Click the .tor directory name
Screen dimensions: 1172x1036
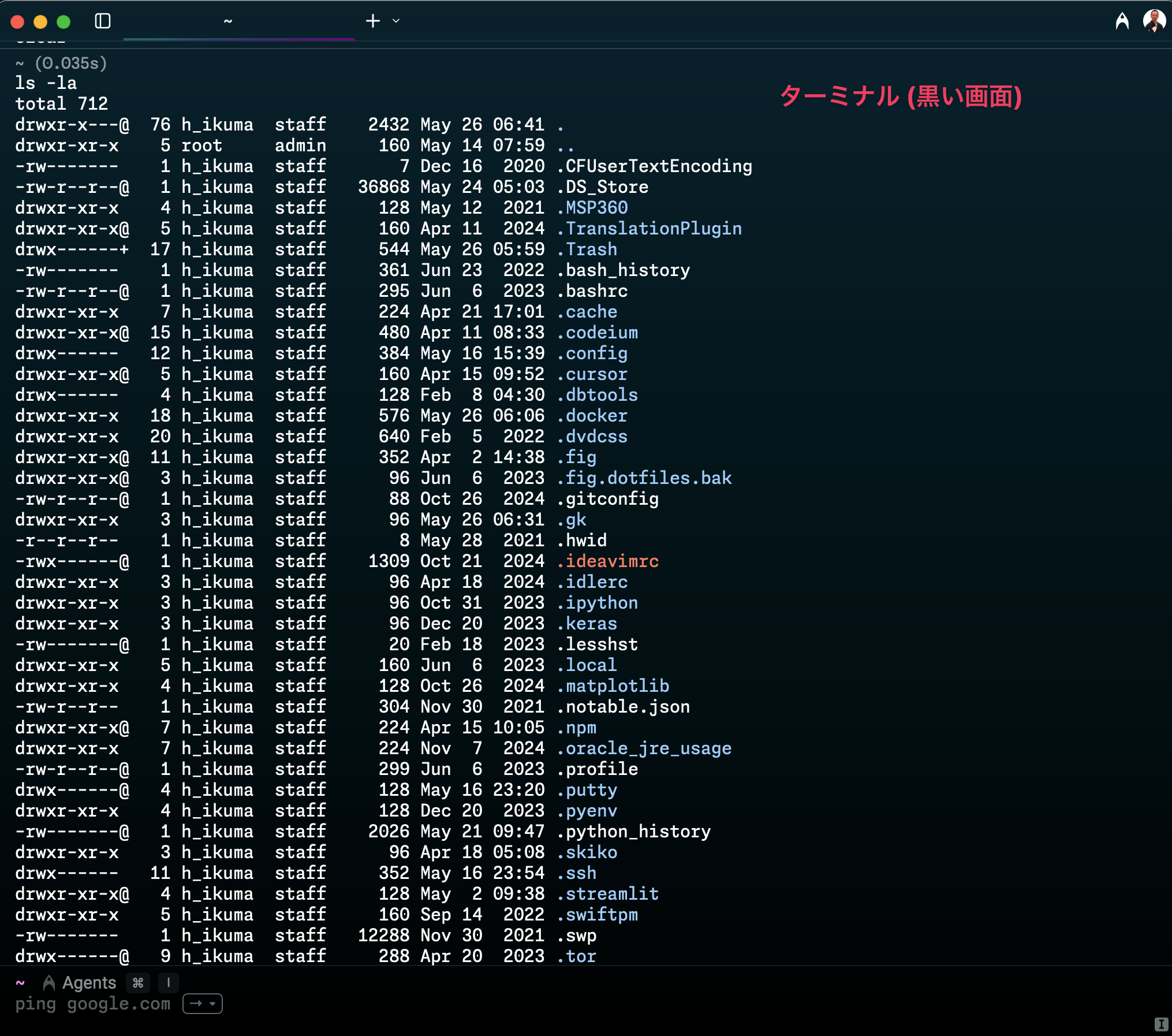(576, 956)
